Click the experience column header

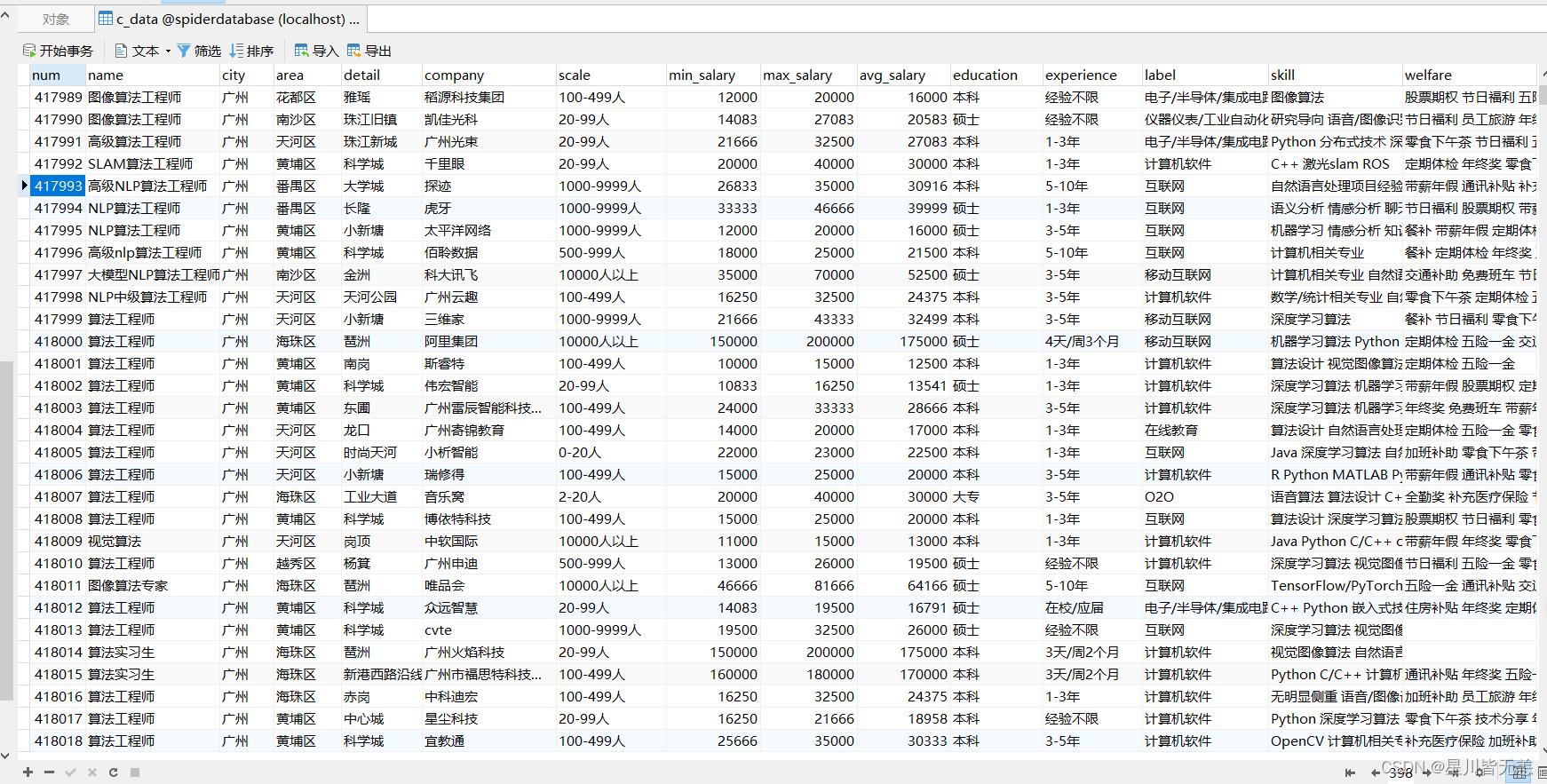(1092, 75)
